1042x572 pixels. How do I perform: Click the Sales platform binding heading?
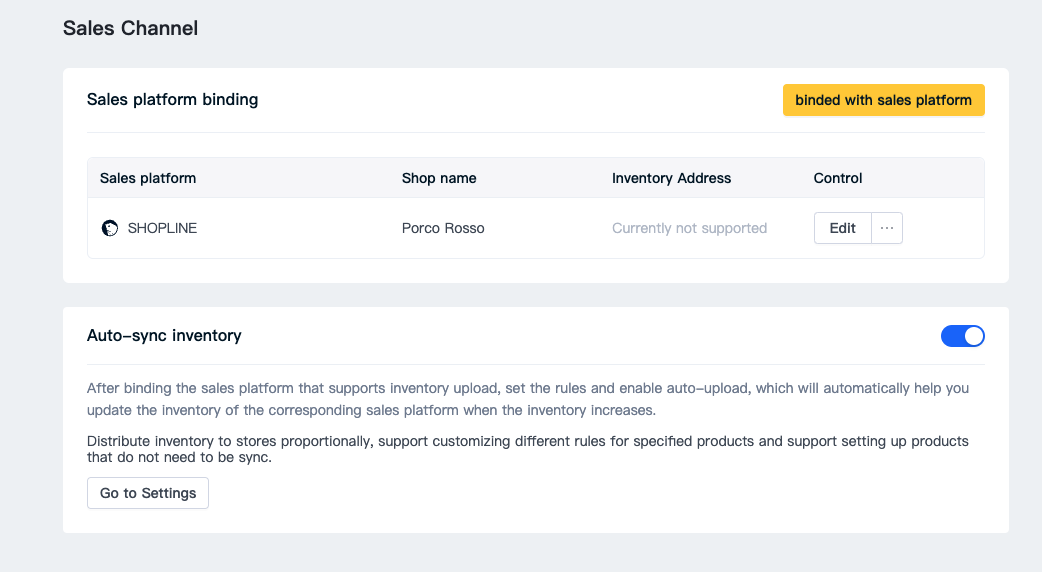tap(172, 100)
